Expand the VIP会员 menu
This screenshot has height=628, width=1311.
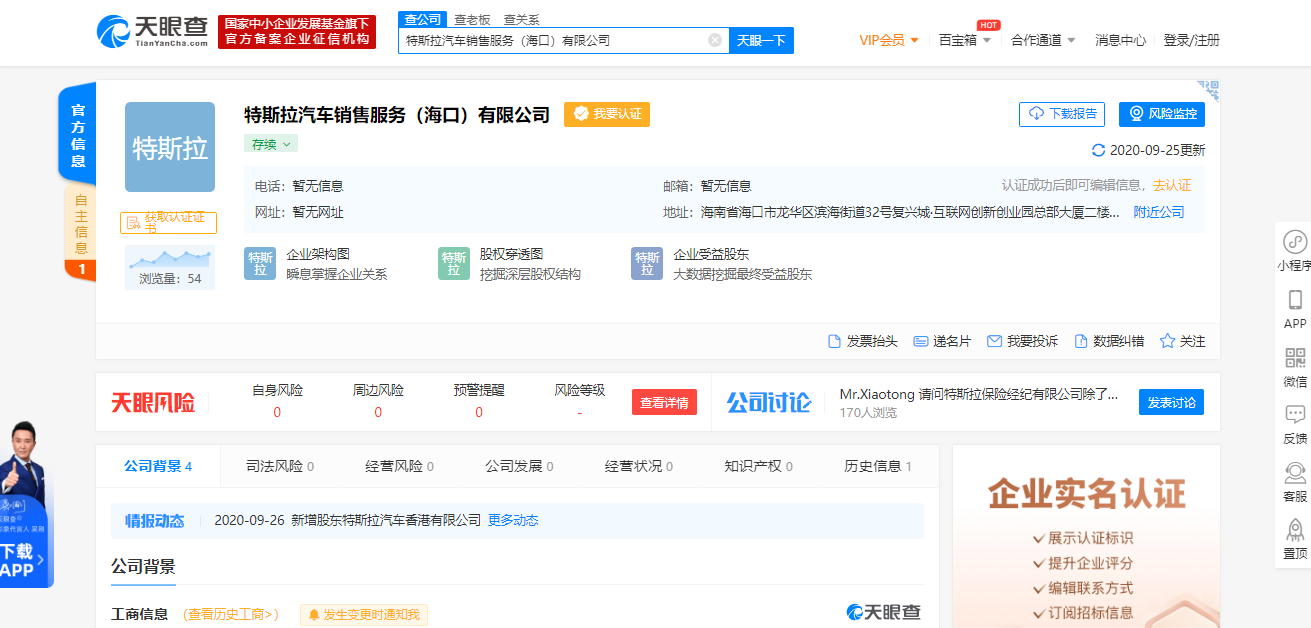[889, 40]
